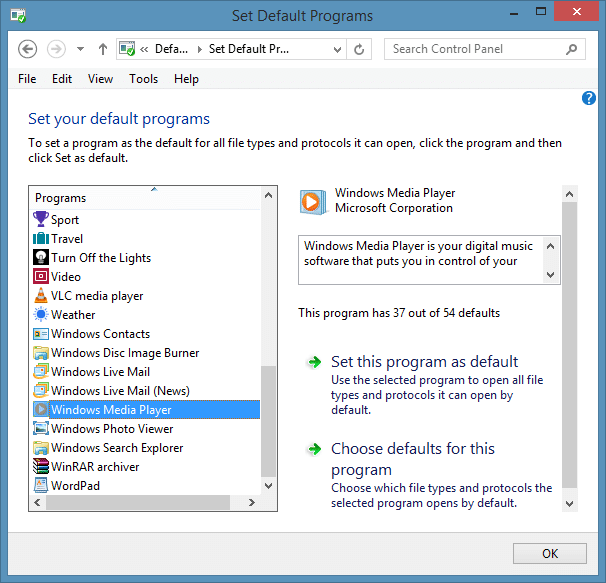Click the search magnifier icon

pyautogui.click(x=572, y=49)
